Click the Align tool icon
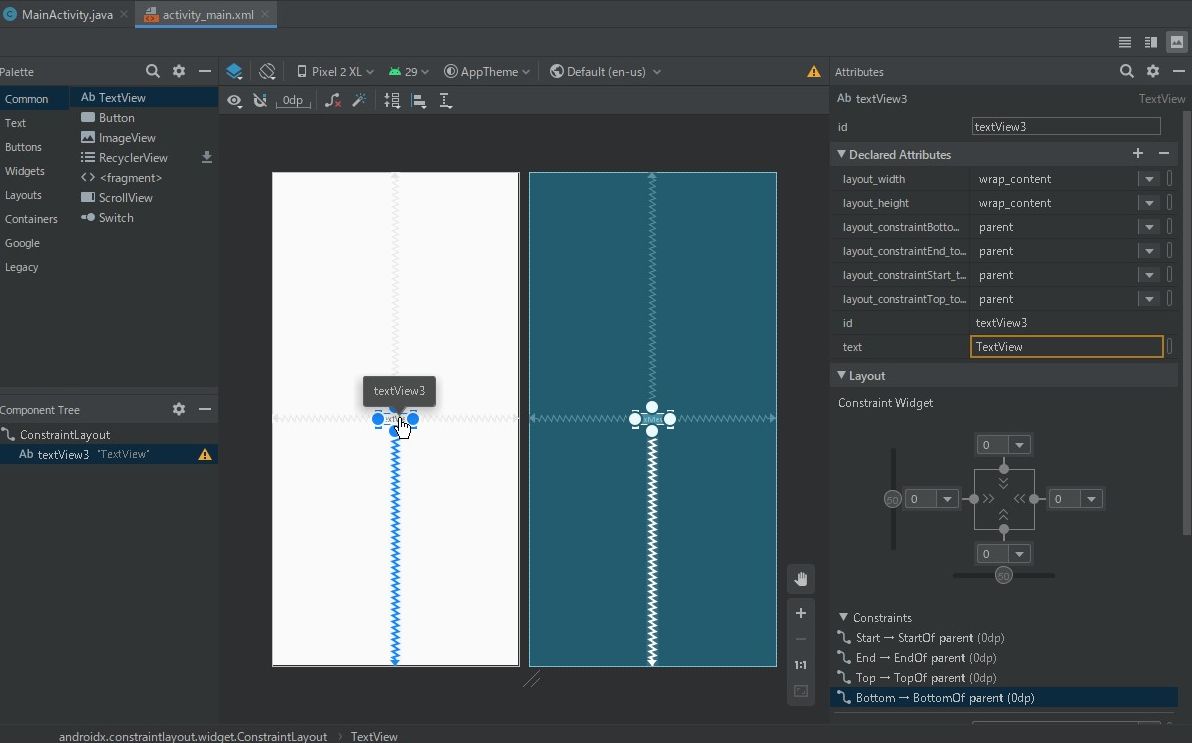1192x743 pixels. click(x=419, y=101)
